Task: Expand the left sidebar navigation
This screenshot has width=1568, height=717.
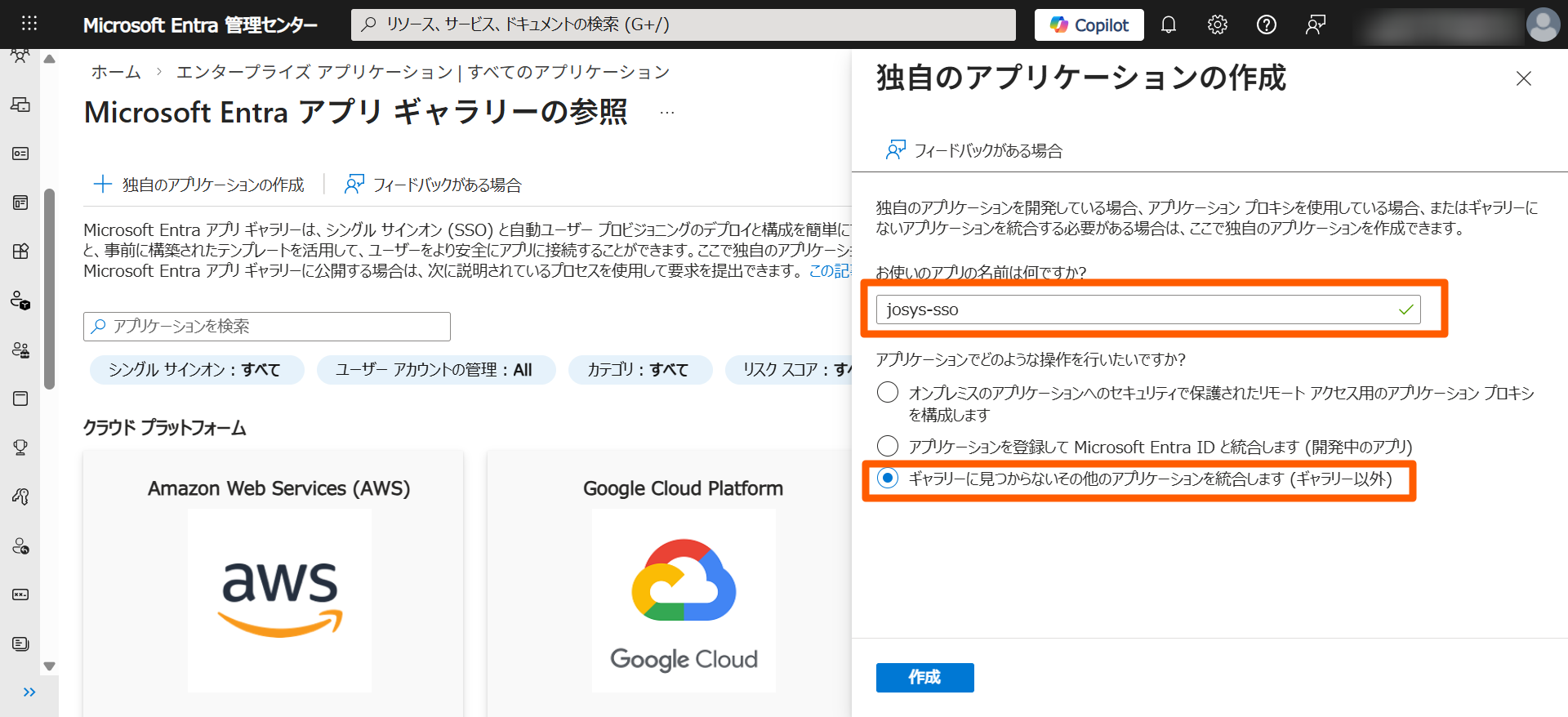Action: (29, 693)
